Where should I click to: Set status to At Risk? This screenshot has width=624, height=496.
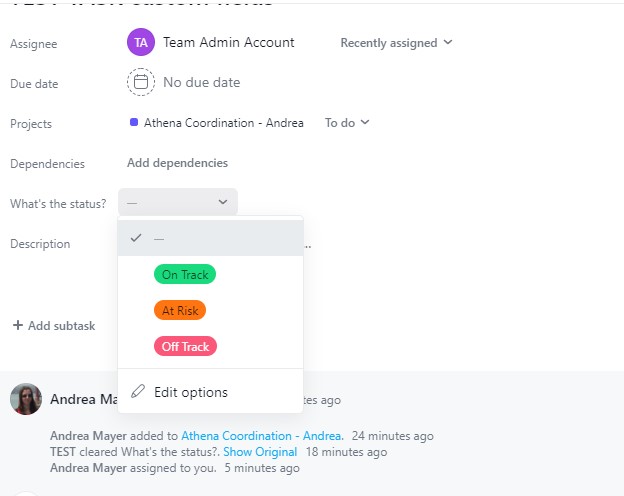pos(180,310)
